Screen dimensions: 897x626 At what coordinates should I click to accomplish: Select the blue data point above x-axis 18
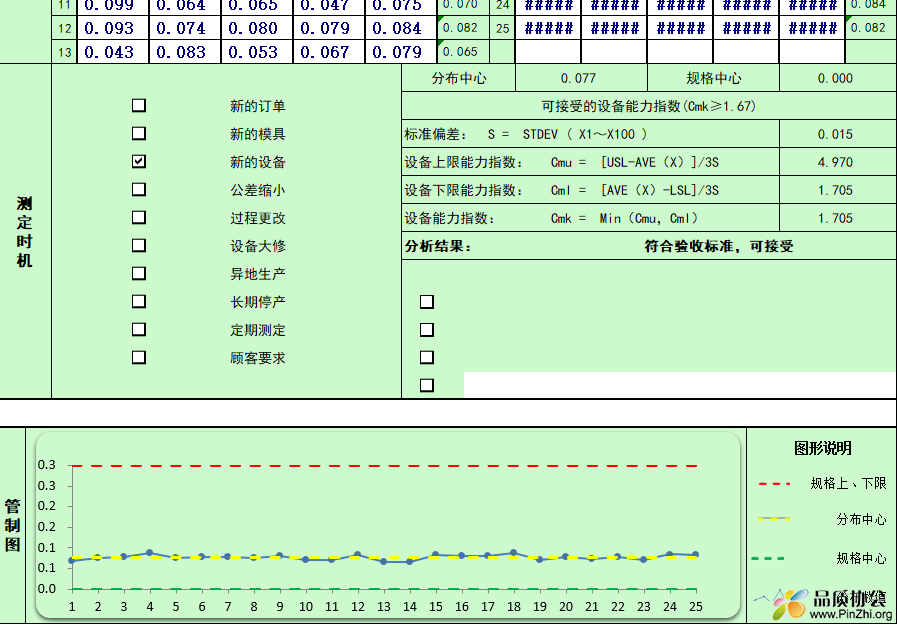tap(513, 553)
